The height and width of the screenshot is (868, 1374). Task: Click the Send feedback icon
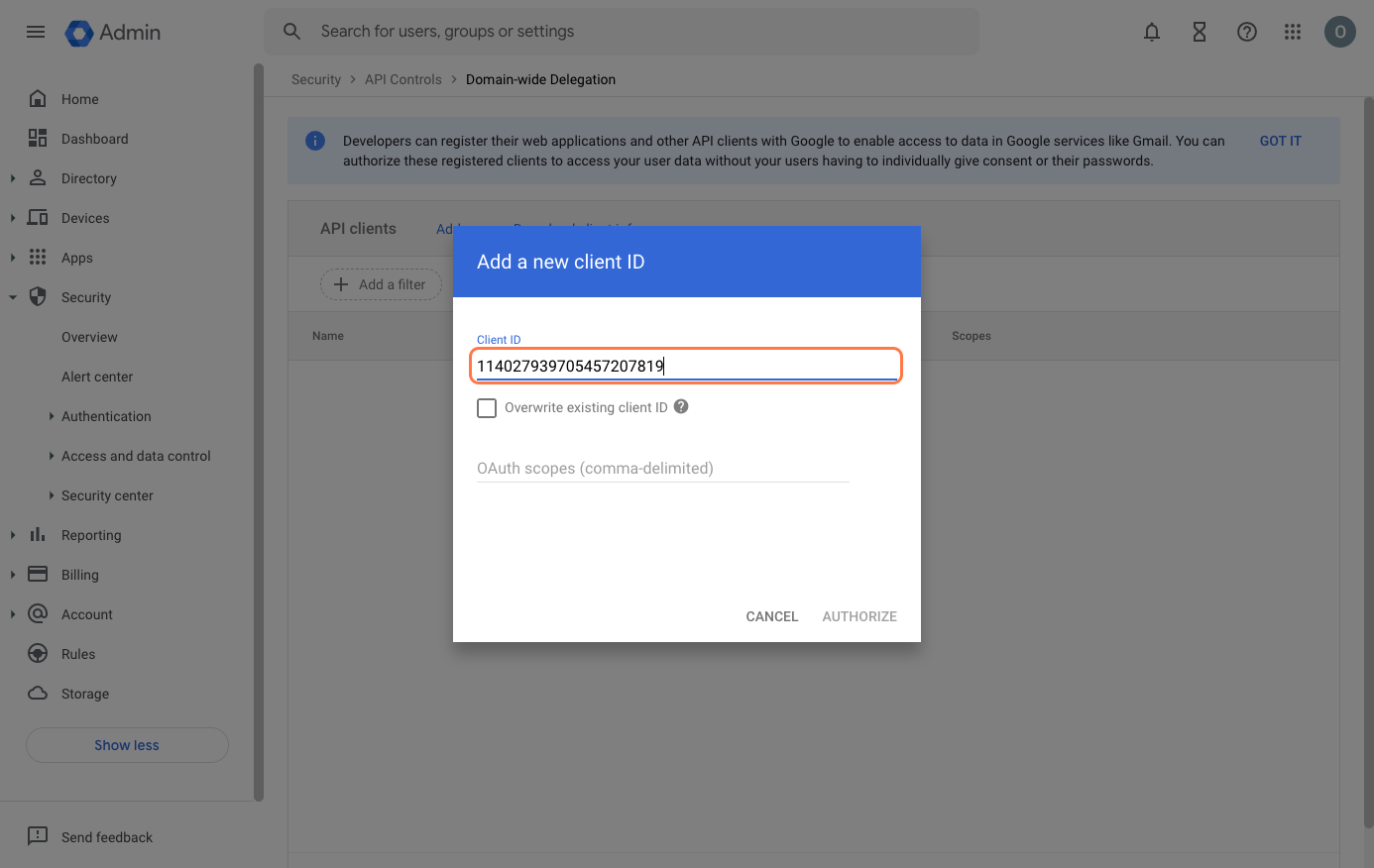(x=38, y=836)
